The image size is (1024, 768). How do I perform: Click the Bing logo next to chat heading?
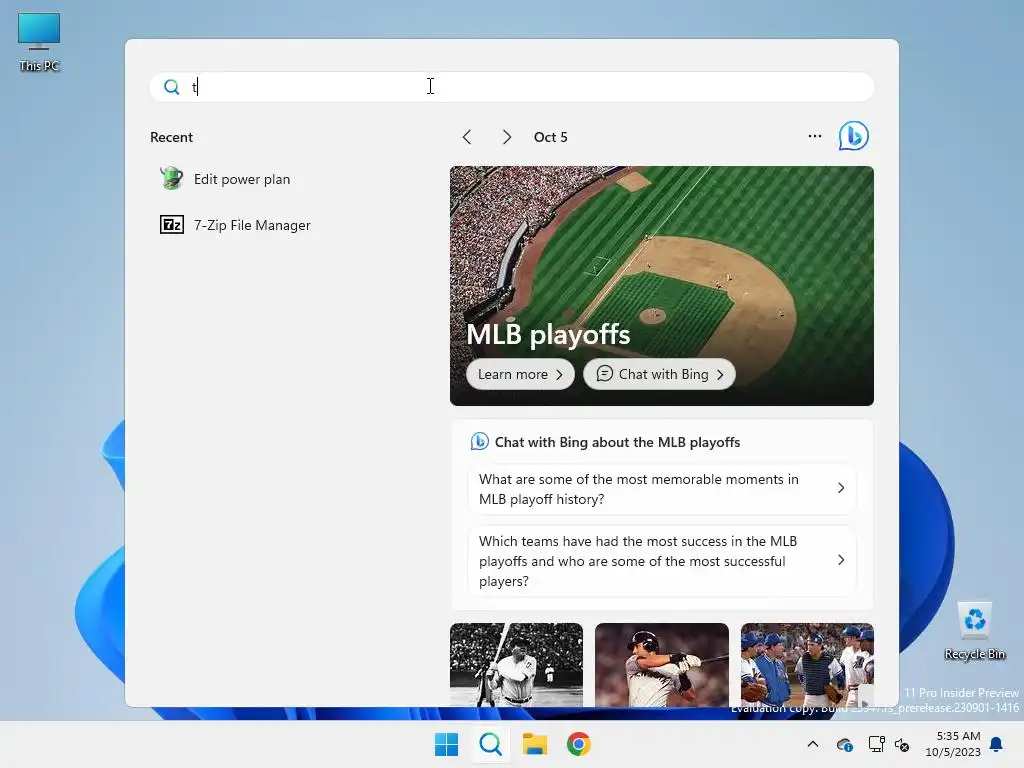click(x=479, y=441)
